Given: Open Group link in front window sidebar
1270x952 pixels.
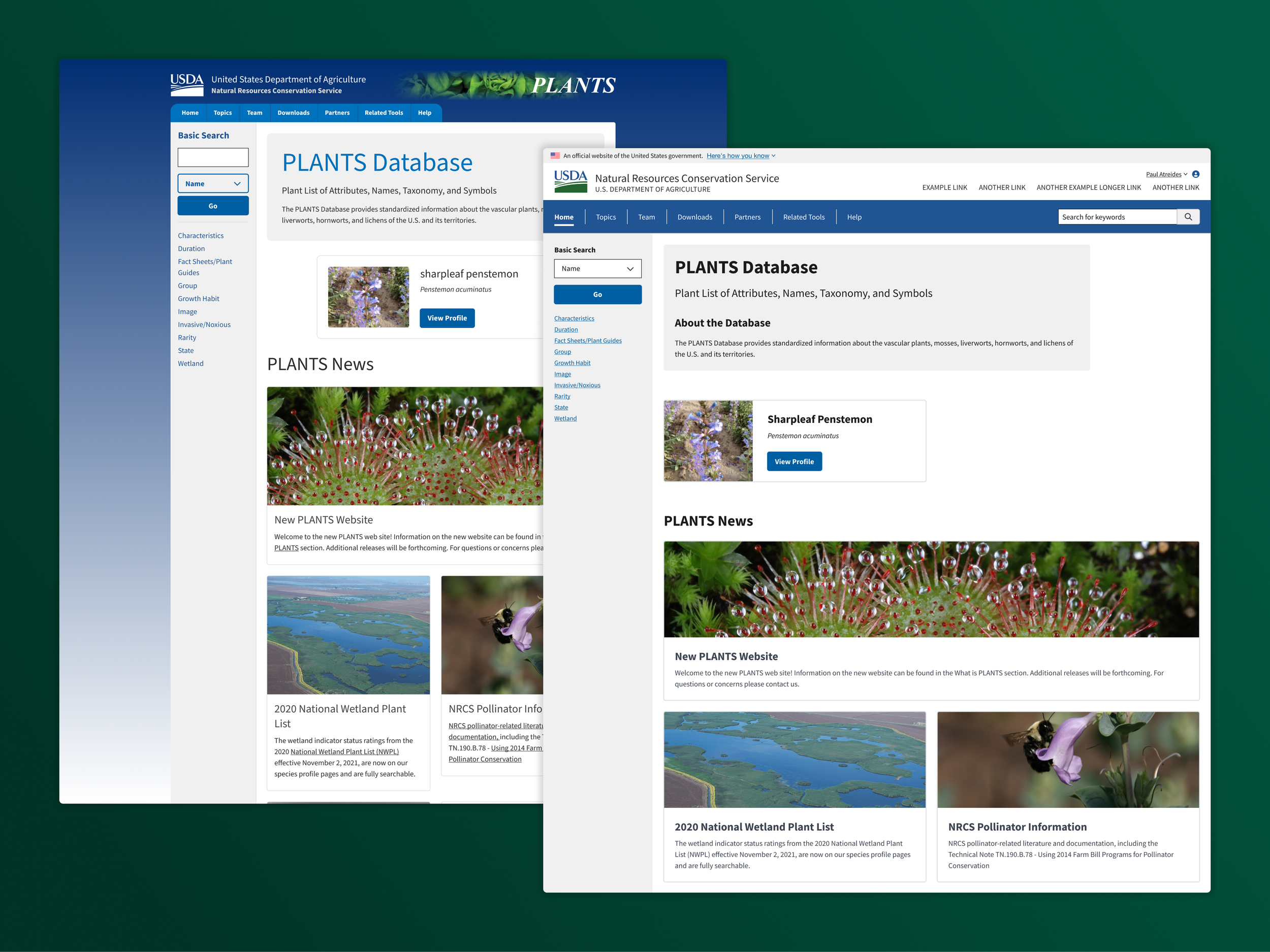Looking at the screenshot, I should click(x=563, y=352).
